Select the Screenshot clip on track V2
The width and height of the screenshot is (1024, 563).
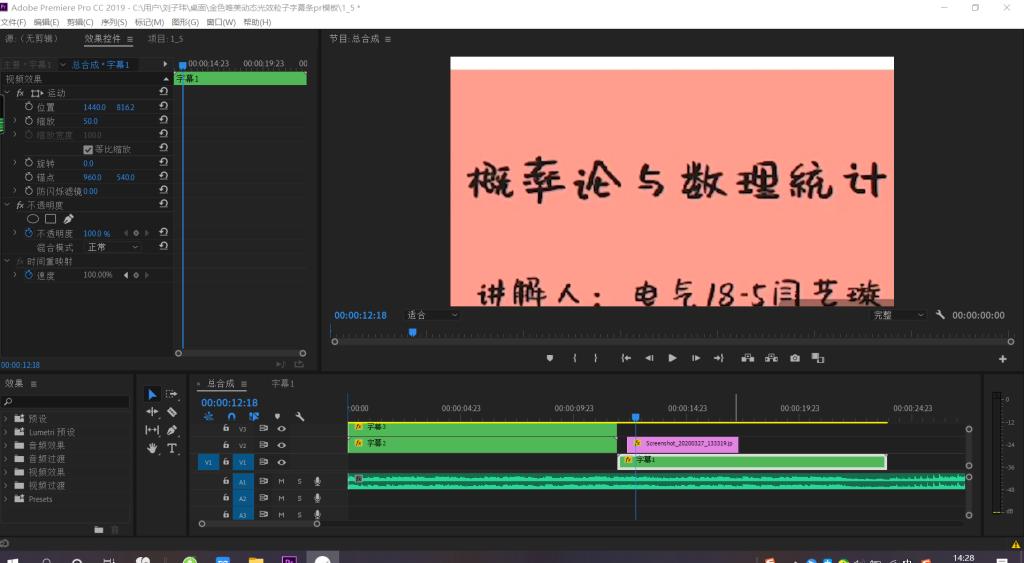[x=682, y=443]
